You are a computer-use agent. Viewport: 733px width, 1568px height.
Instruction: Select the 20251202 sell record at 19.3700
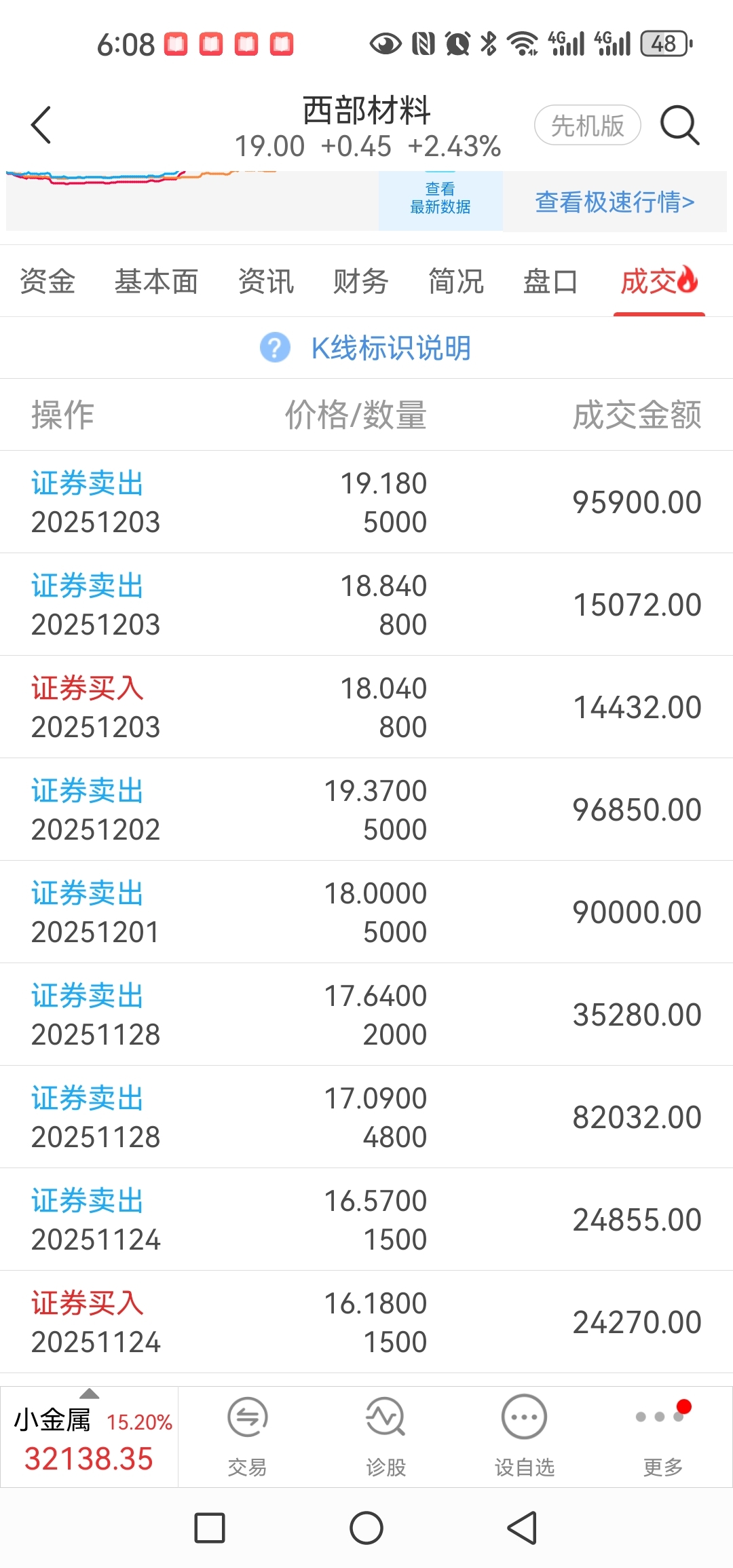pyautogui.click(x=366, y=809)
